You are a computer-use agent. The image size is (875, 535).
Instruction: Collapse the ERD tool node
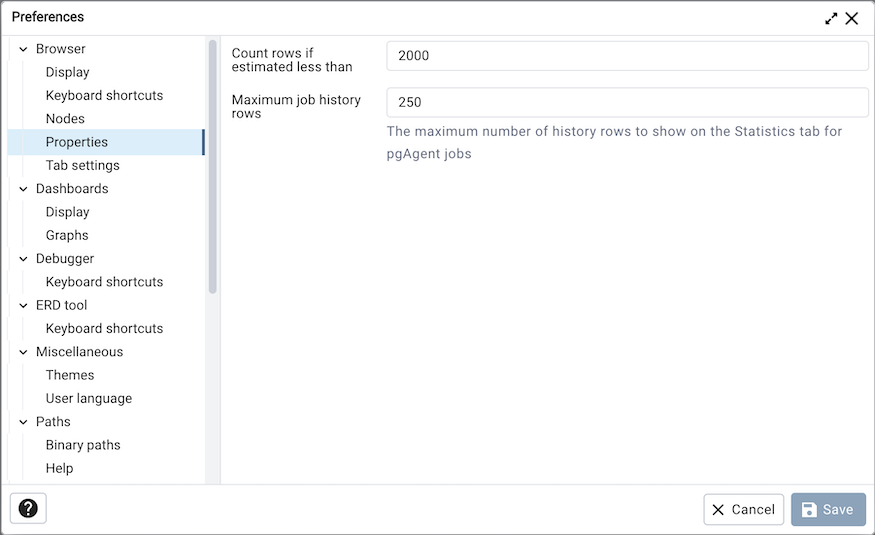click(23, 305)
